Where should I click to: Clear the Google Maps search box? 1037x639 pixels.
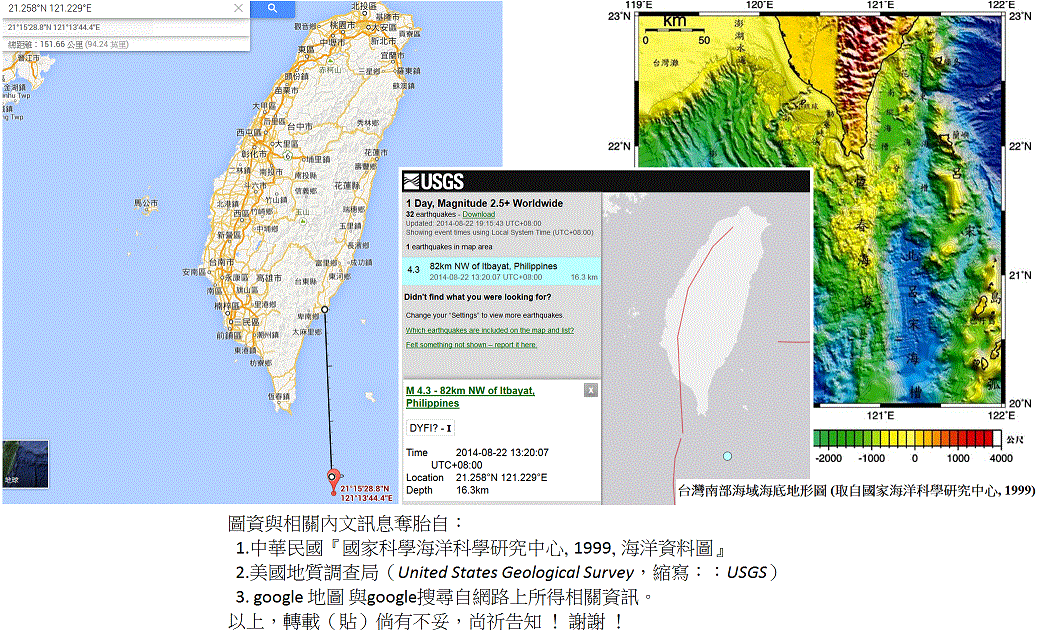[x=239, y=9]
